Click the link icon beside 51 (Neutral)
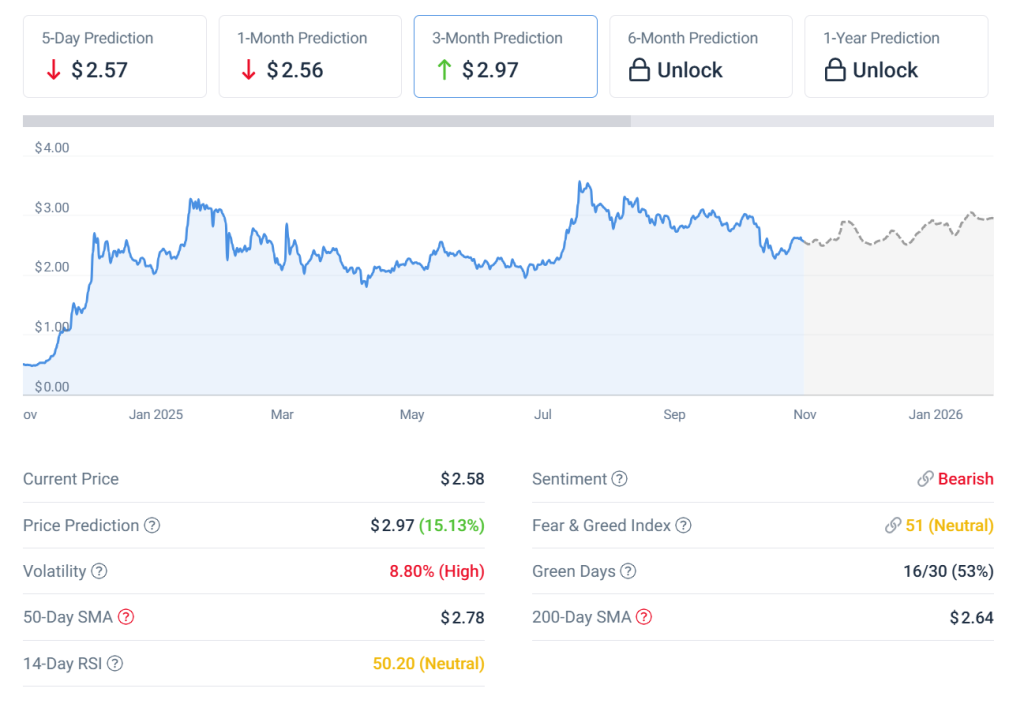 tap(893, 526)
